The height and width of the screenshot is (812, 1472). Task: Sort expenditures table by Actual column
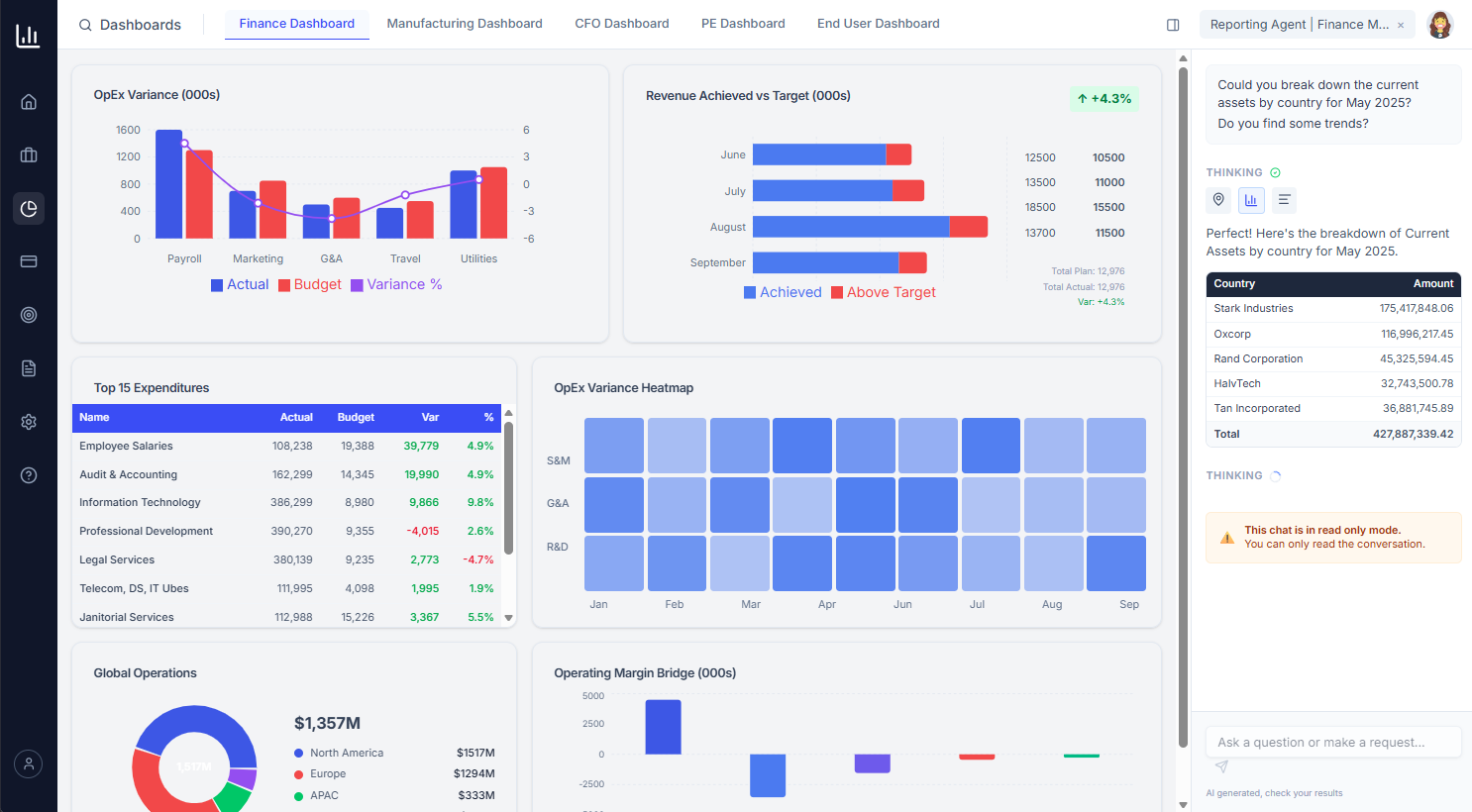(296, 418)
